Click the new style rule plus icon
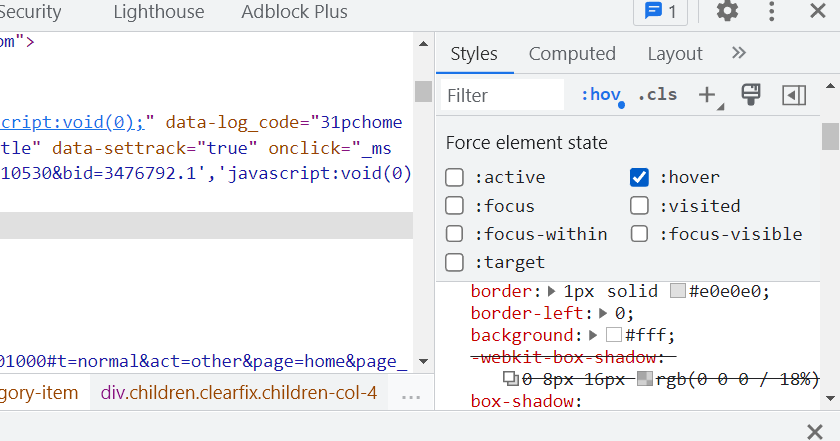 (707, 95)
